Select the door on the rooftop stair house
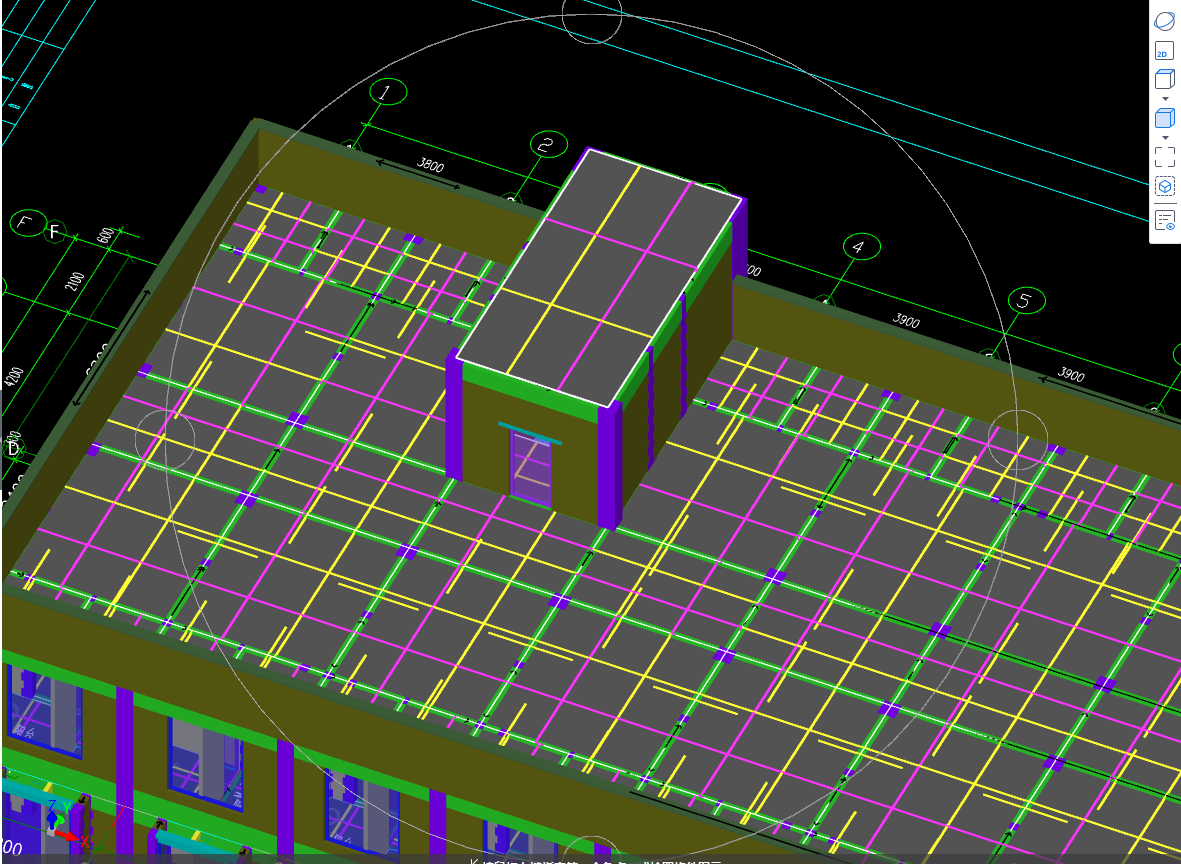The height and width of the screenshot is (864, 1181). pyautogui.click(x=531, y=470)
